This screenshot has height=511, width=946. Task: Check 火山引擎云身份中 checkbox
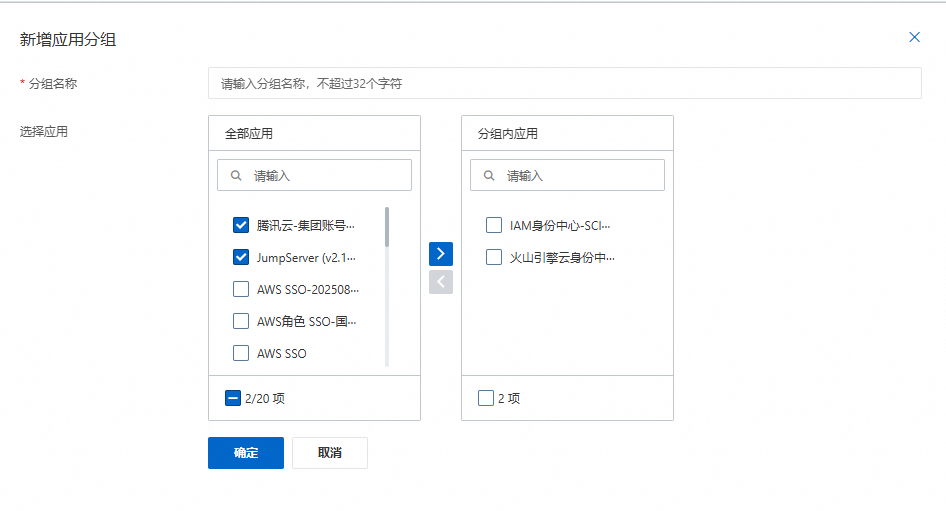click(494, 257)
